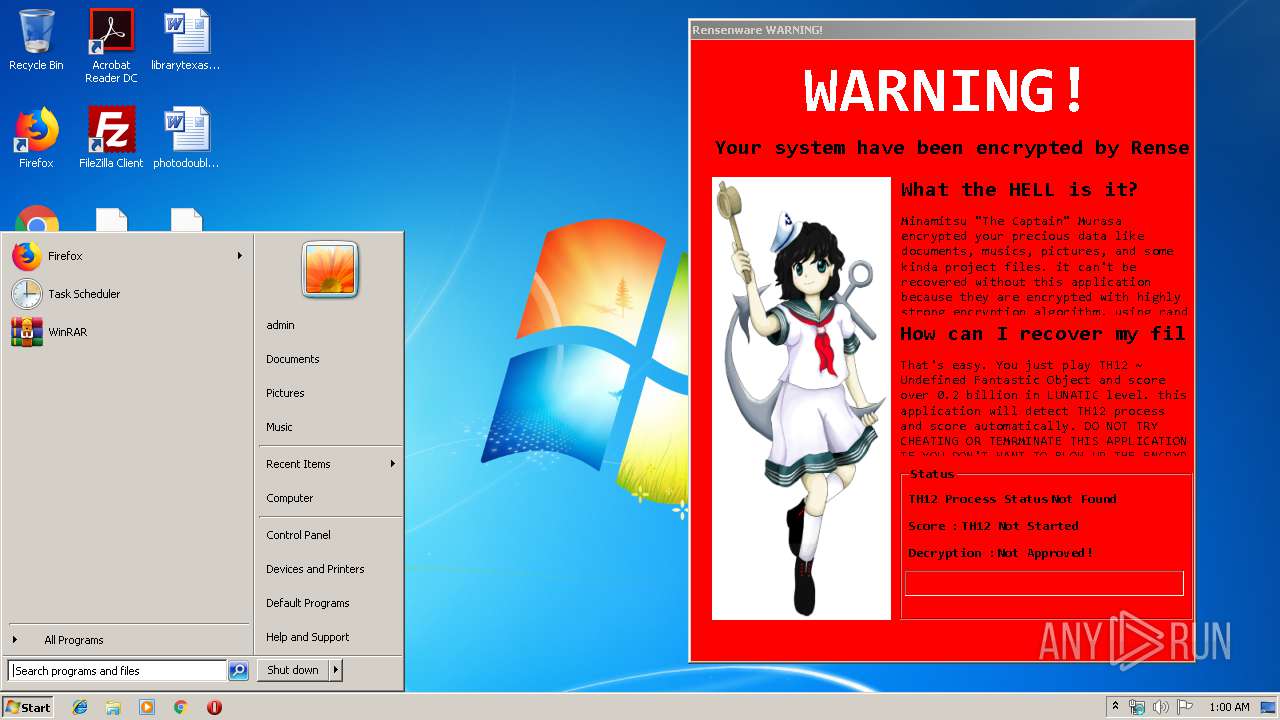
Task: Click the 1:00 AM system clock
Action: (1229, 707)
